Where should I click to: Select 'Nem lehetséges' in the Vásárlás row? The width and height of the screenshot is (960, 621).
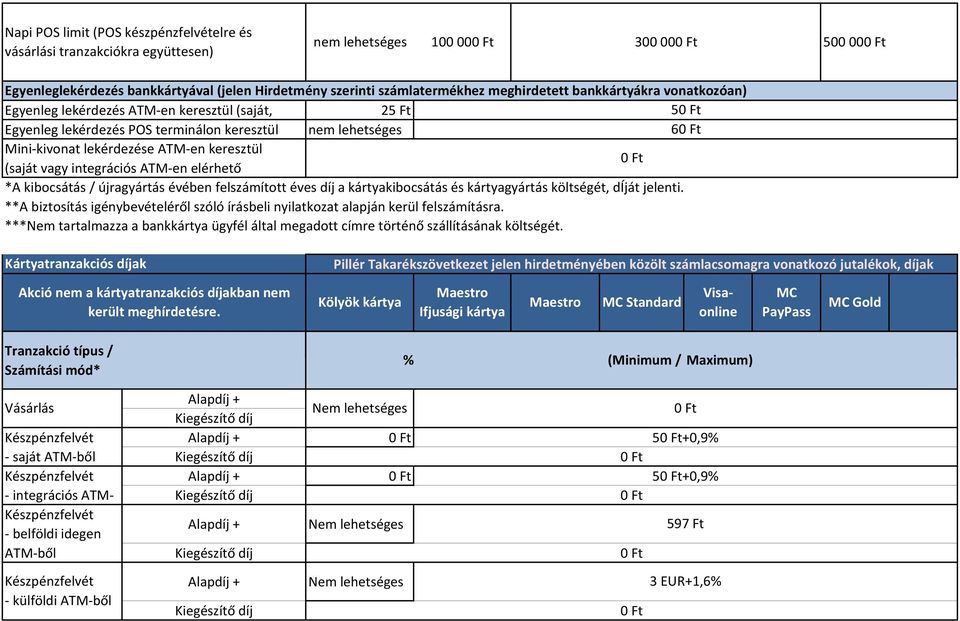pos(359,408)
